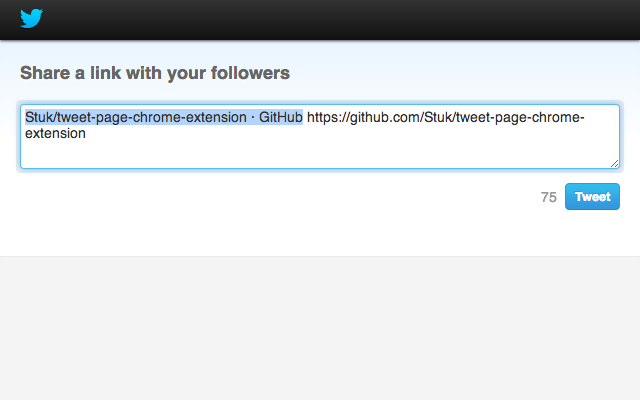Click the 'Share a link with your followers' heading
Screen dimensions: 640x400
click(155, 73)
